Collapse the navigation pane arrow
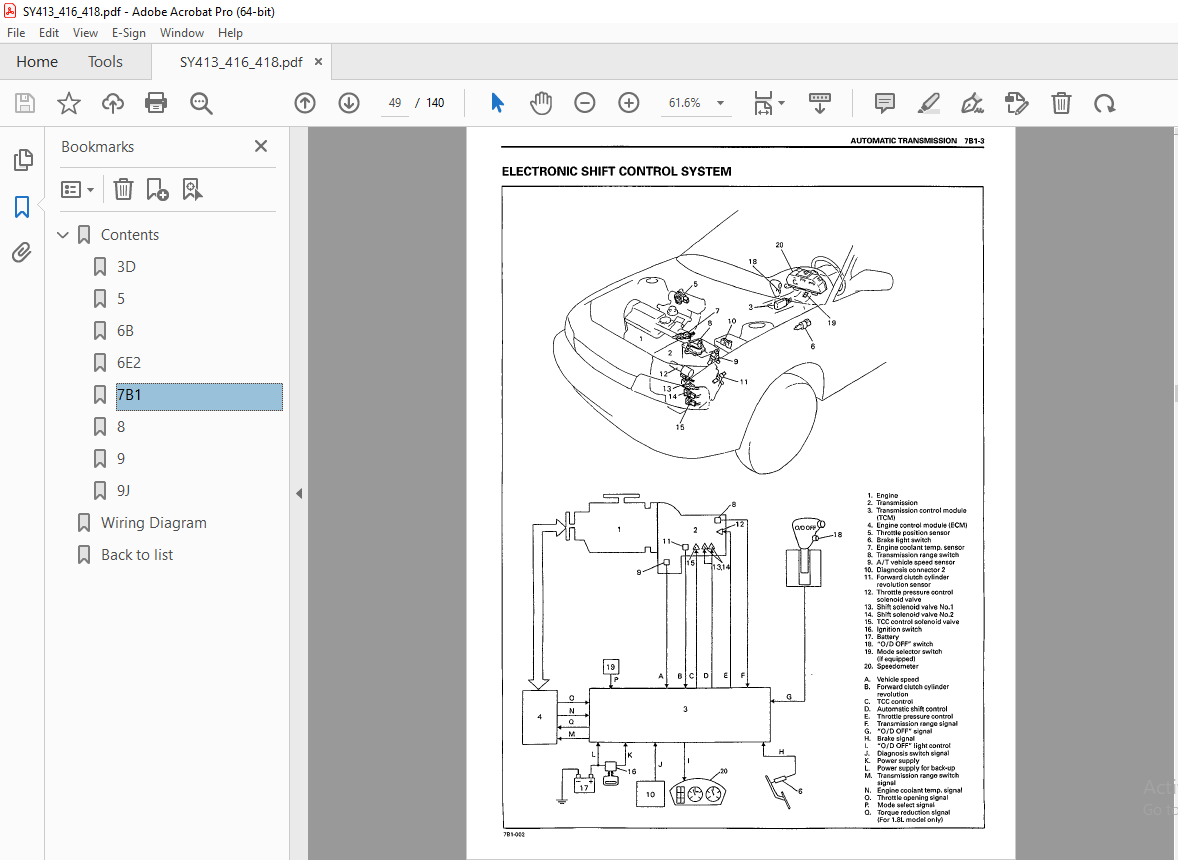The height and width of the screenshot is (860, 1178). (x=299, y=493)
